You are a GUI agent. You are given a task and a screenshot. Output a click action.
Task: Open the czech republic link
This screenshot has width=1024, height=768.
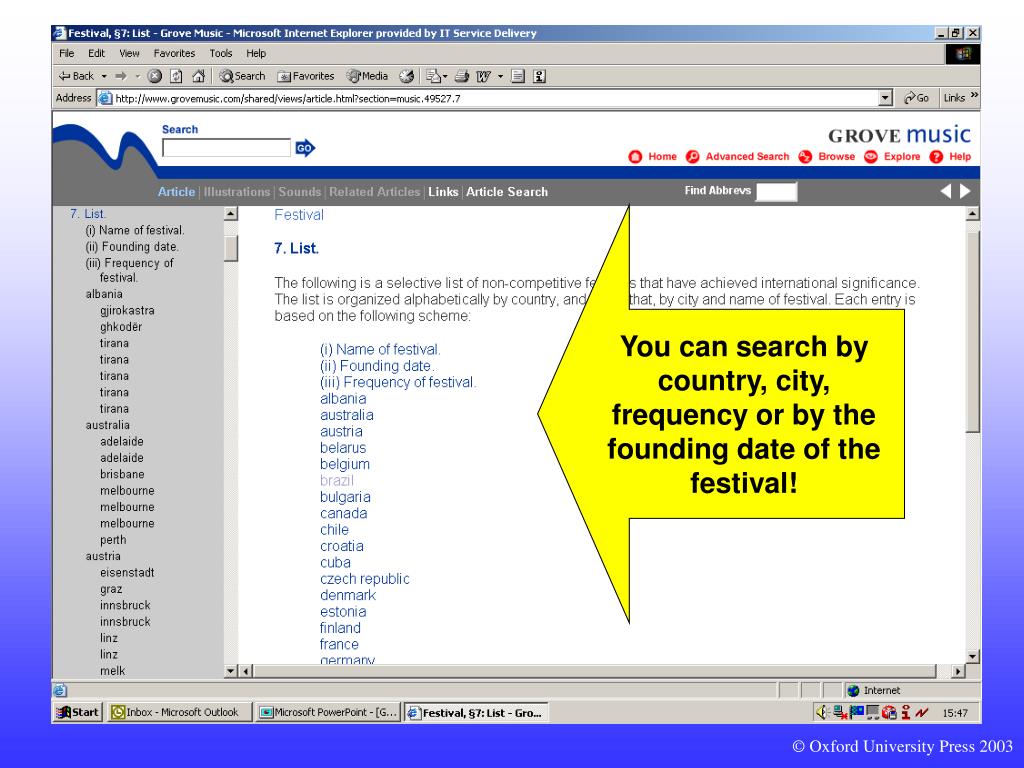364,579
